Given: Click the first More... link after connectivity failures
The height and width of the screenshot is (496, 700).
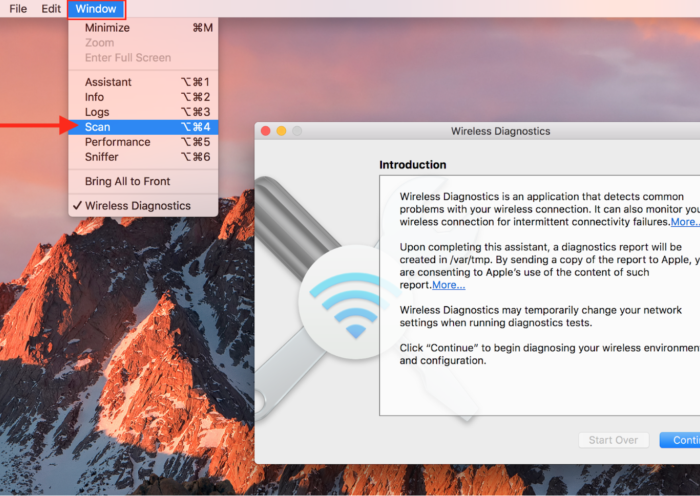Looking at the screenshot, I should point(685,222).
